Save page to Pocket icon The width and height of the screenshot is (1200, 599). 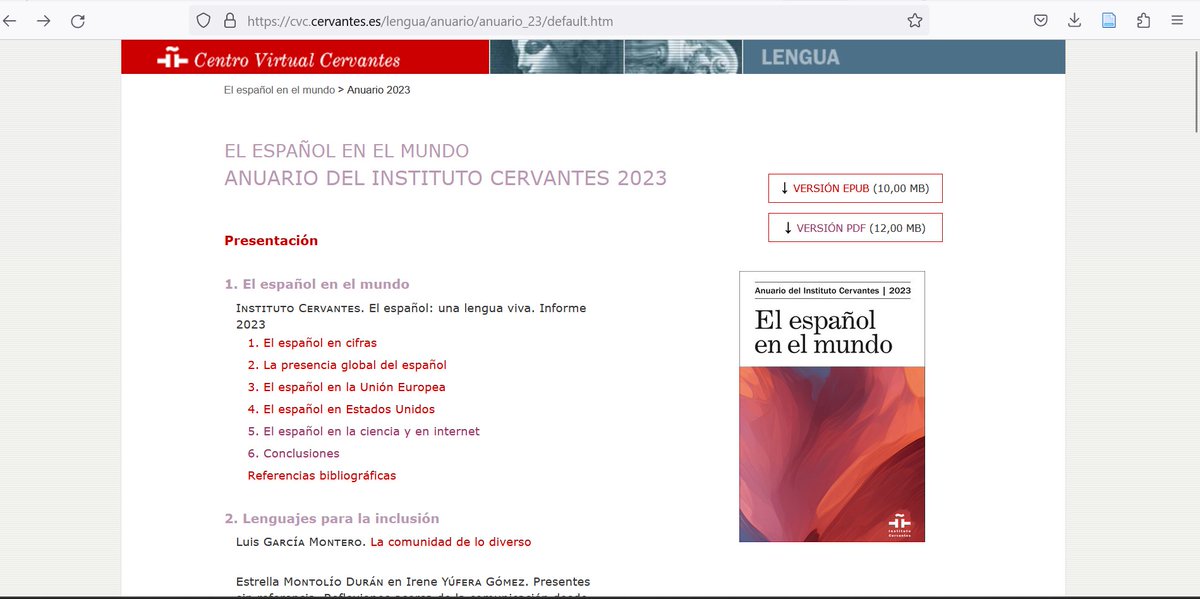(x=1041, y=20)
